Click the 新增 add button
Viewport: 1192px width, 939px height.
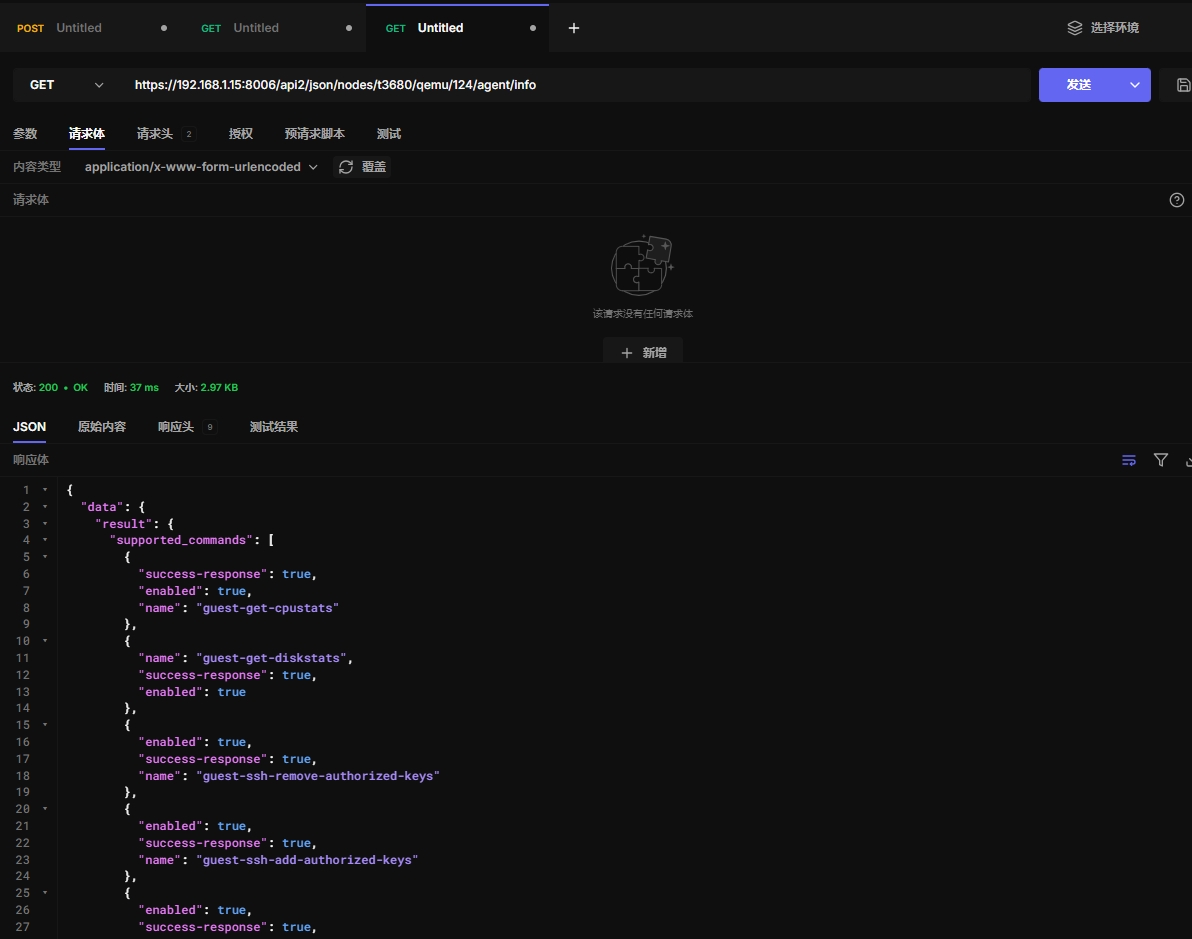point(643,353)
